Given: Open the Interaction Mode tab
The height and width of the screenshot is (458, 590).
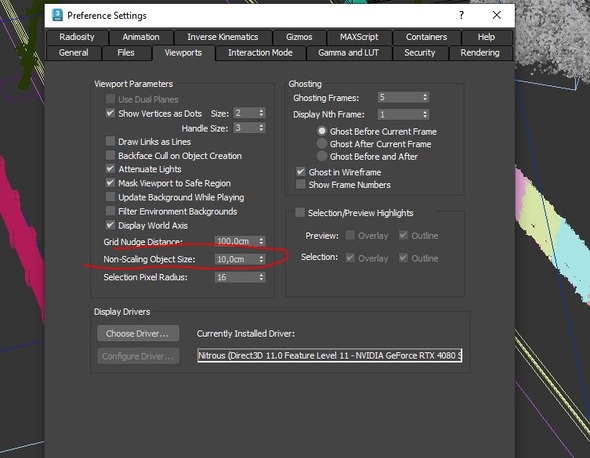Looking at the screenshot, I should (260, 53).
